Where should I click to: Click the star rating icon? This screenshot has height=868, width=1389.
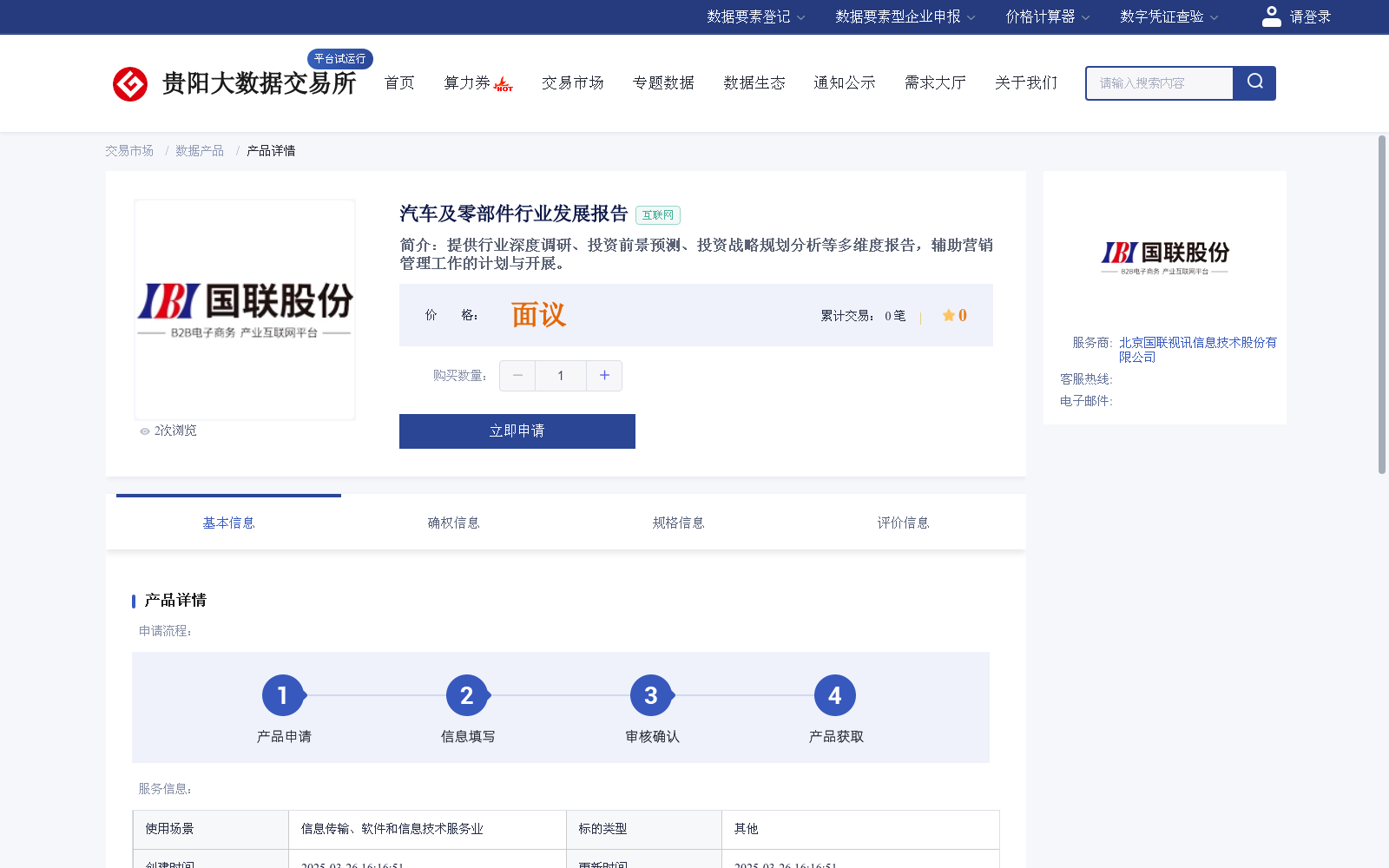click(x=949, y=315)
